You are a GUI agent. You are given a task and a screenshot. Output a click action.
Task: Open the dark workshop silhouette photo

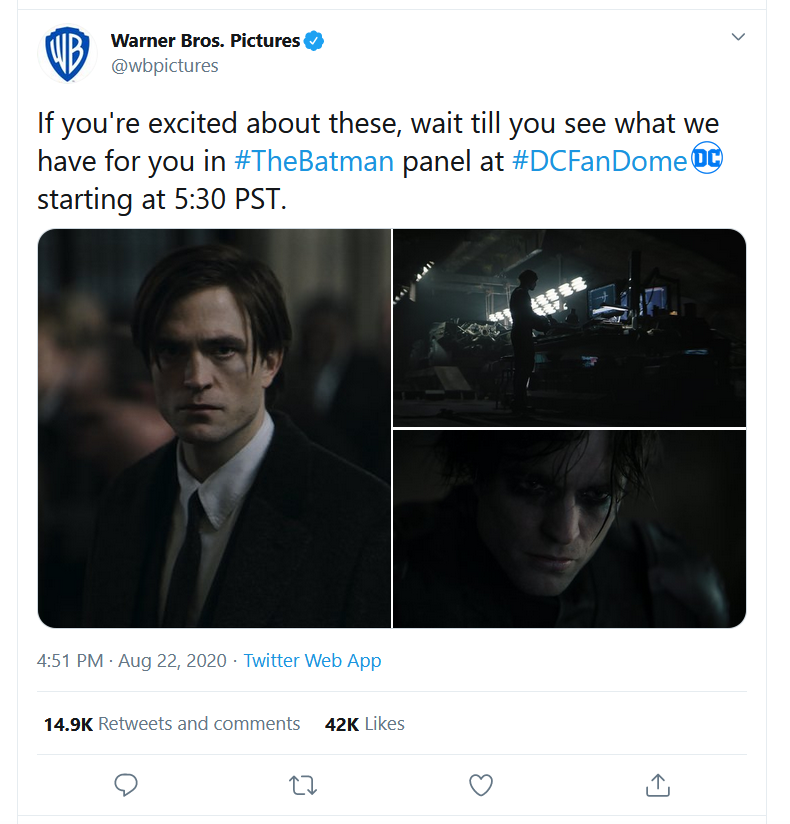[x=569, y=328]
